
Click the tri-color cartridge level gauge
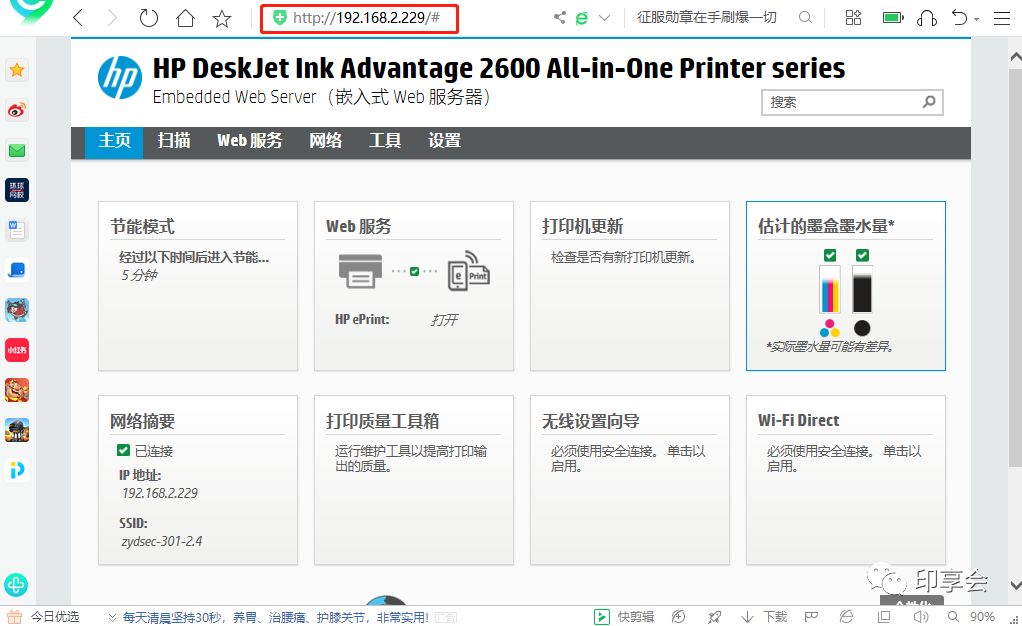point(830,291)
